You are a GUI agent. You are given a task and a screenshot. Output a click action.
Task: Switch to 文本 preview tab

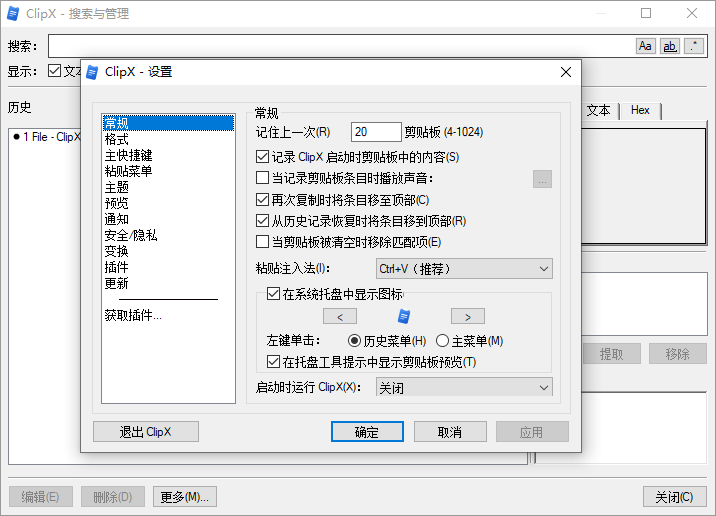[599, 111]
